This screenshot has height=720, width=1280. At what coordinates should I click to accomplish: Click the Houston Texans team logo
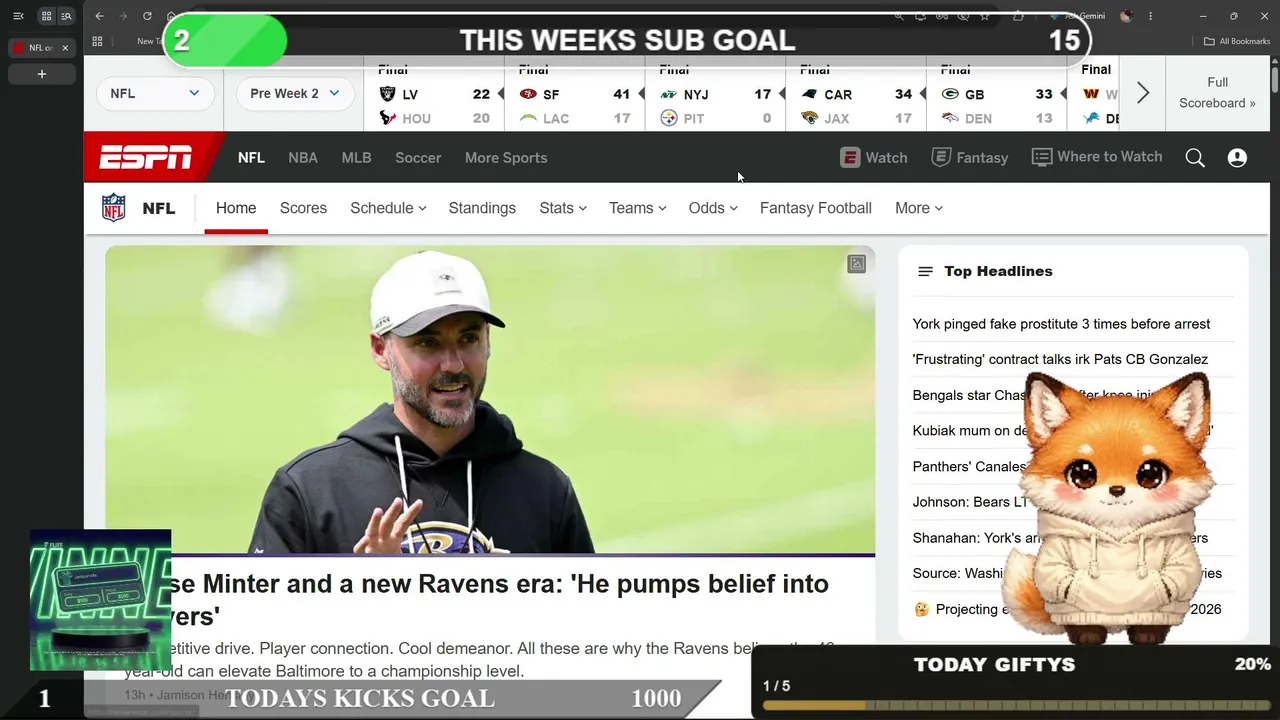point(388,118)
